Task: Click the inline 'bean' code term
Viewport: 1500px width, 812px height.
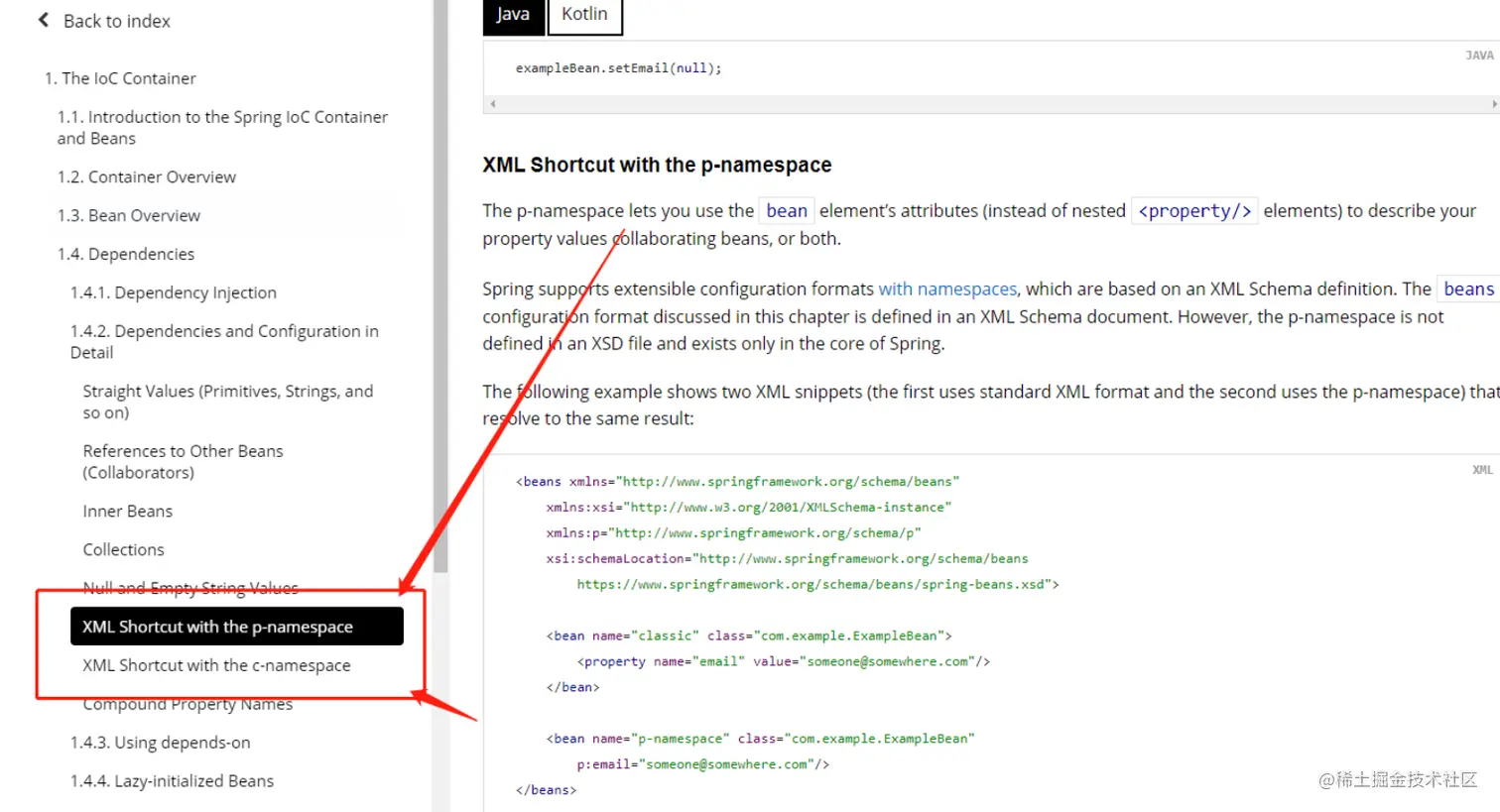Action: (x=787, y=210)
